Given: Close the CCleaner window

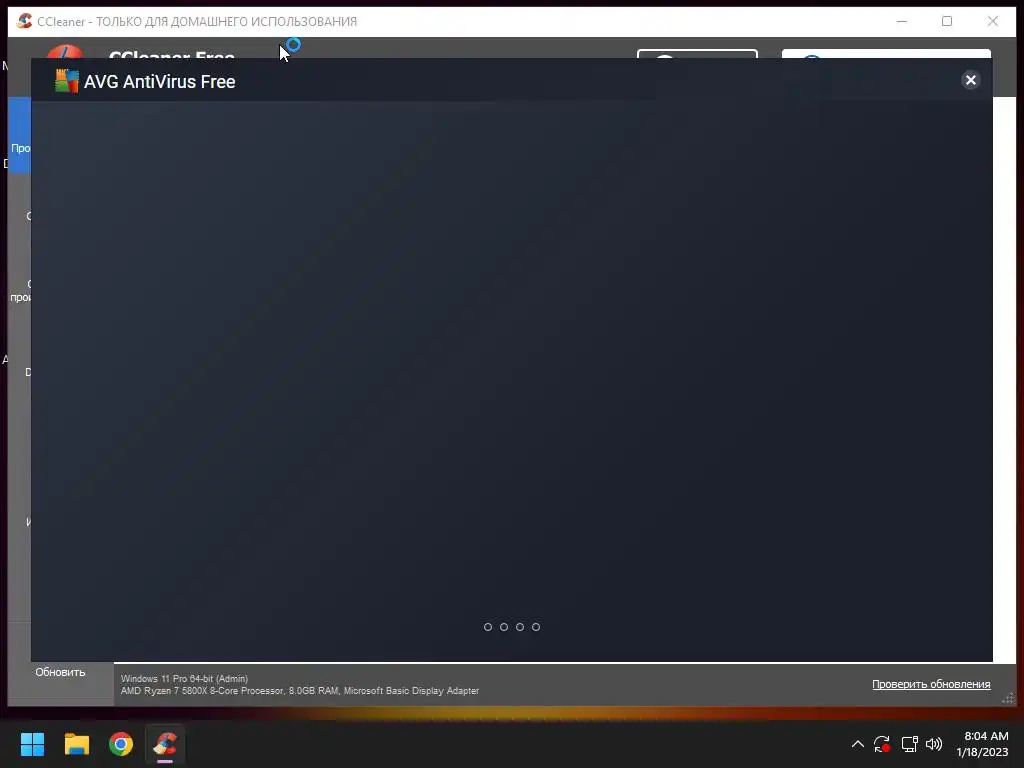Looking at the screenshot, I should 993,21.
